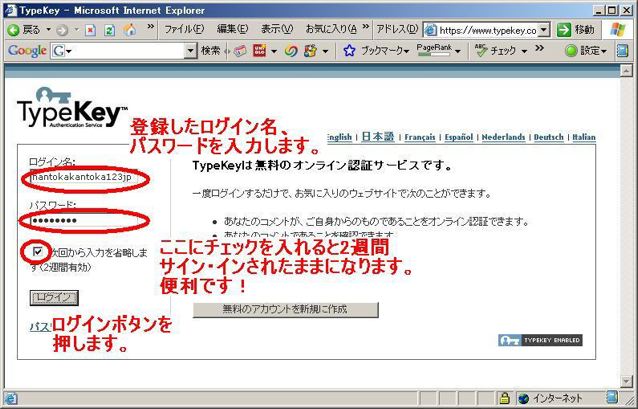Toggle the remember login for 2 weeks checkbox
Image resolution: width=638 pixels, height=409 pixels.
(x=38, y=252)
